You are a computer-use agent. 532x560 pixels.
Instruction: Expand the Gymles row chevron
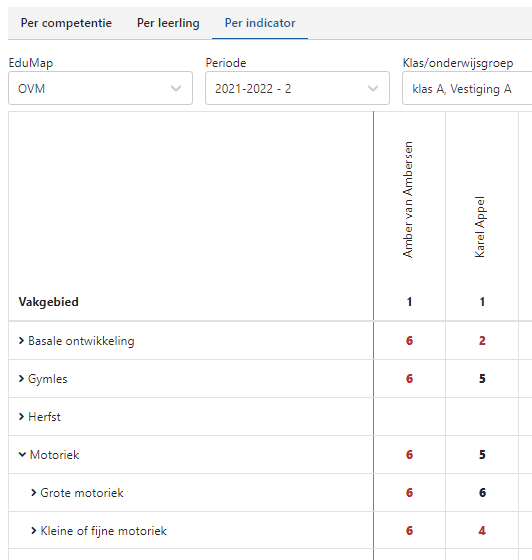[x=21, y=379]
